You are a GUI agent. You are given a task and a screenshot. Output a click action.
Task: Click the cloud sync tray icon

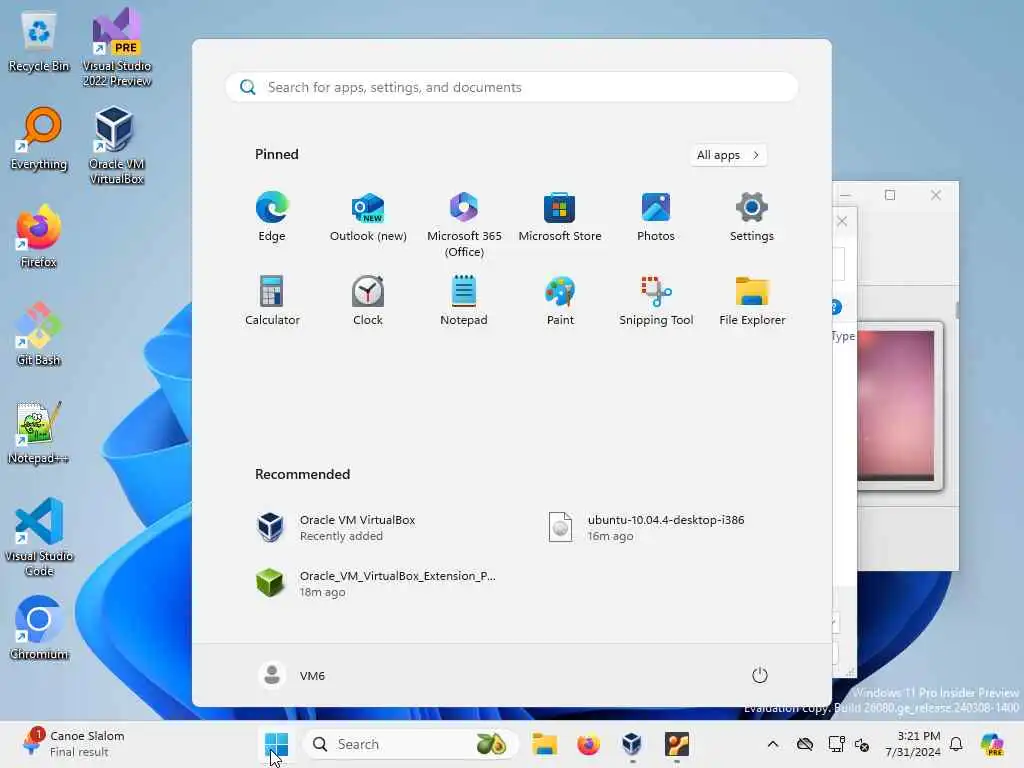(x=805, y=744)
